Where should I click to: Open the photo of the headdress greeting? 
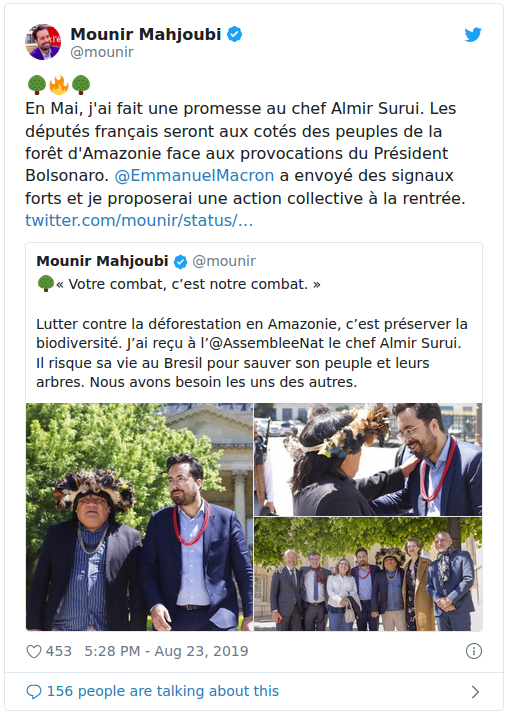368,459
